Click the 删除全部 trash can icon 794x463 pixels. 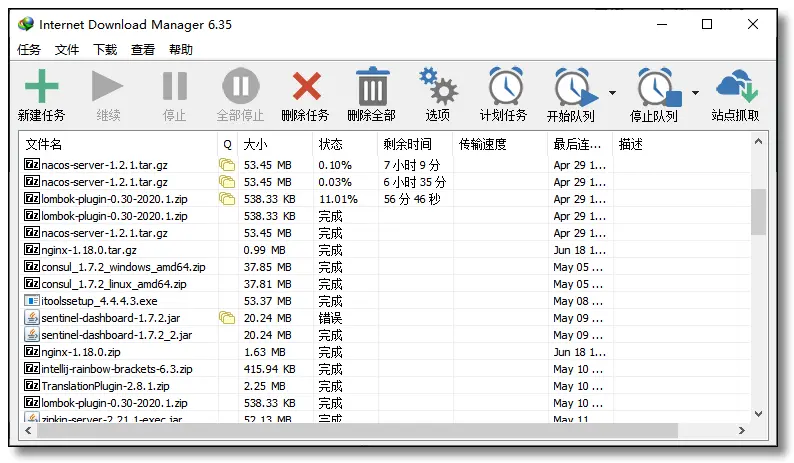(372, 86)
